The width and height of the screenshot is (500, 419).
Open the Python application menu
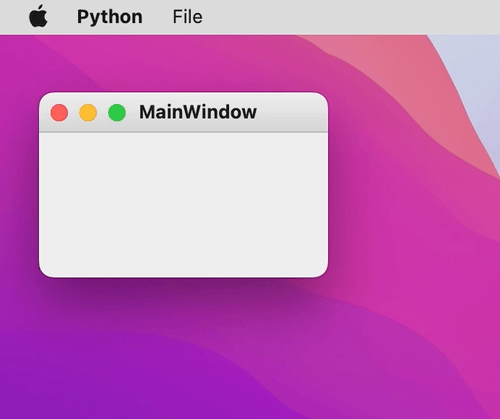click(110, 17)
